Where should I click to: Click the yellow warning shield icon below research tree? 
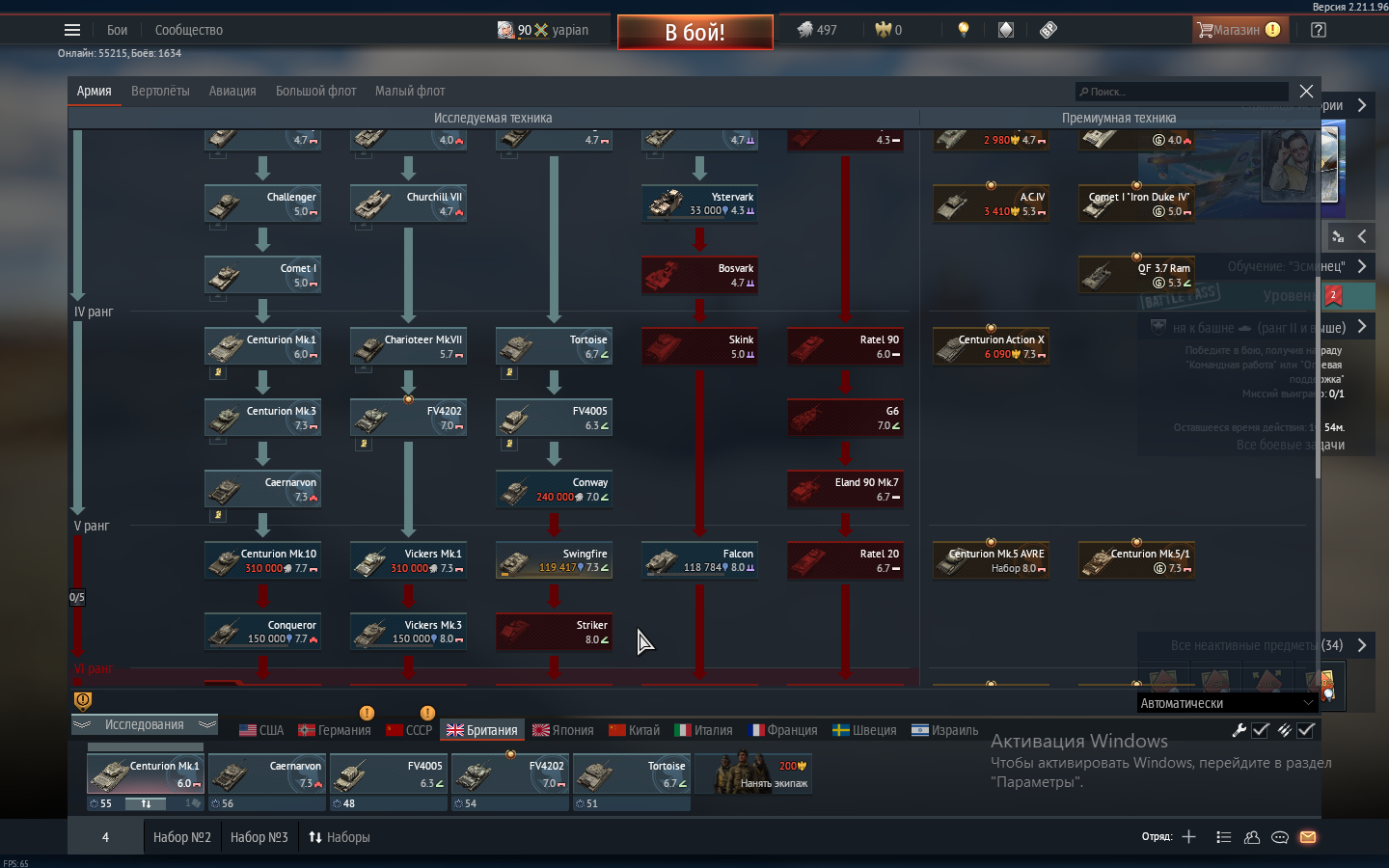click(x=83, y=701)
